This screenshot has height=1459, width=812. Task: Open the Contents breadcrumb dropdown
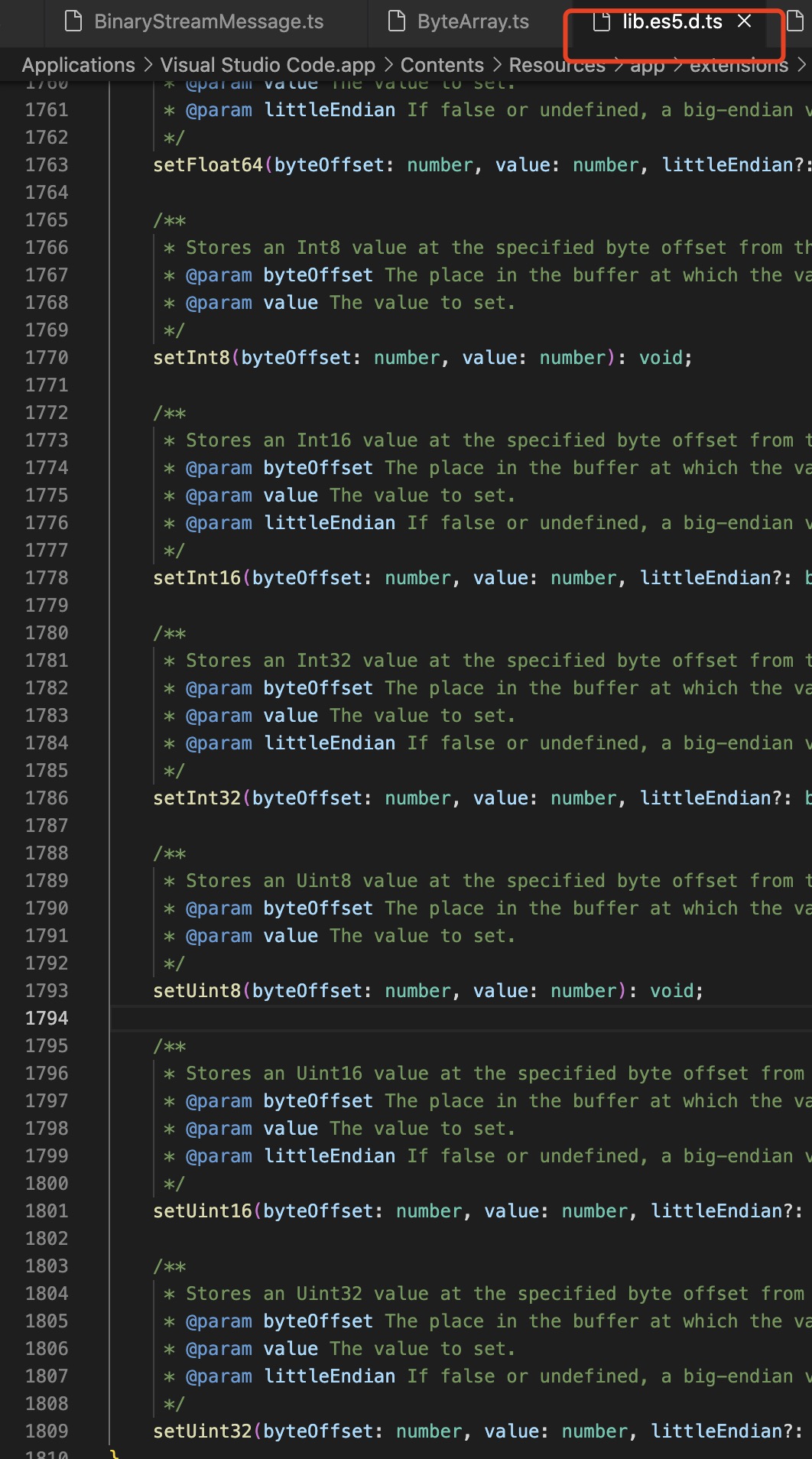(442, 65)
